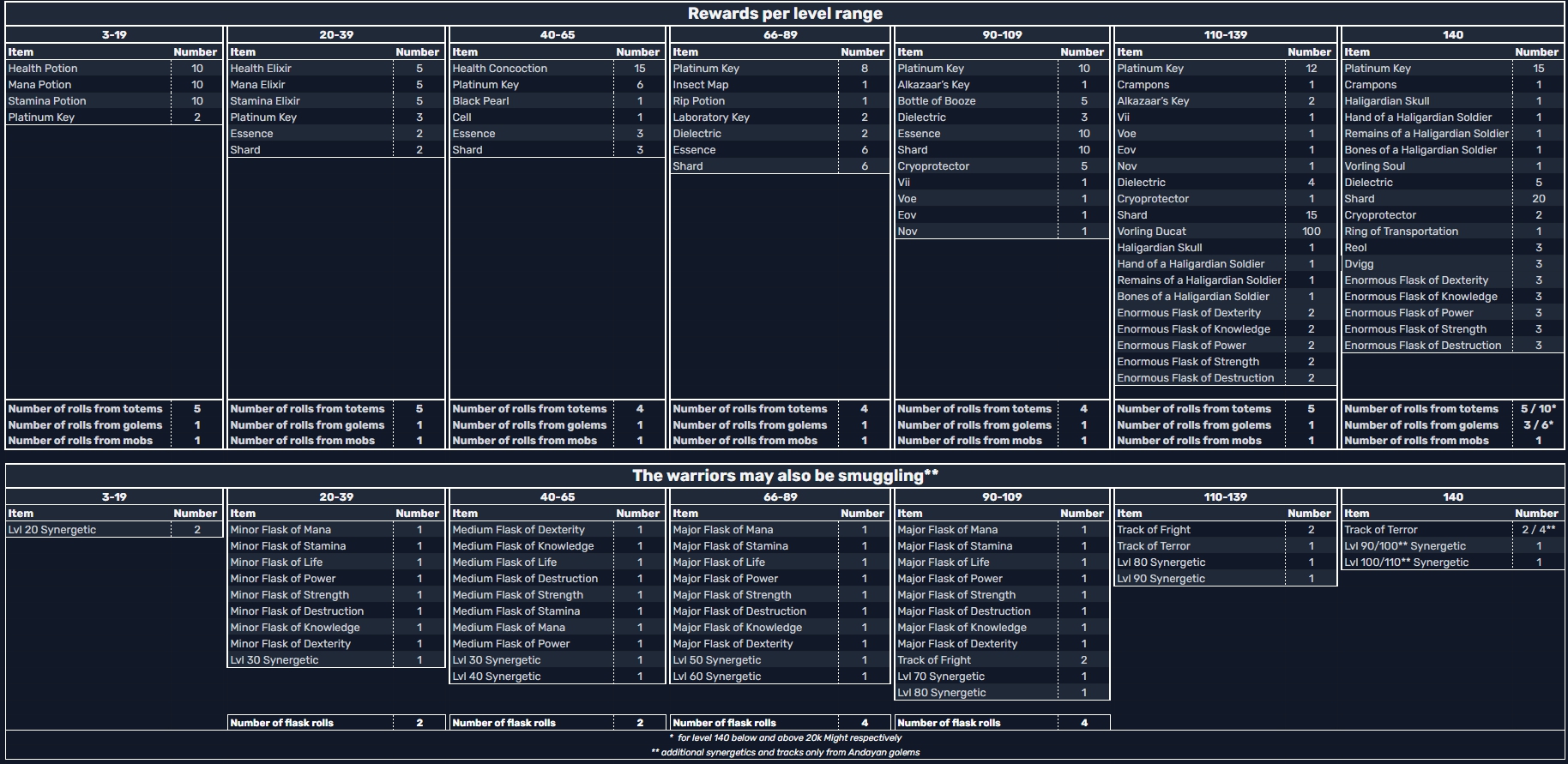Click the 'Lvl 70 Synergetic' cell
Viewport: 1568px width, 764px height.
(976, 677)
